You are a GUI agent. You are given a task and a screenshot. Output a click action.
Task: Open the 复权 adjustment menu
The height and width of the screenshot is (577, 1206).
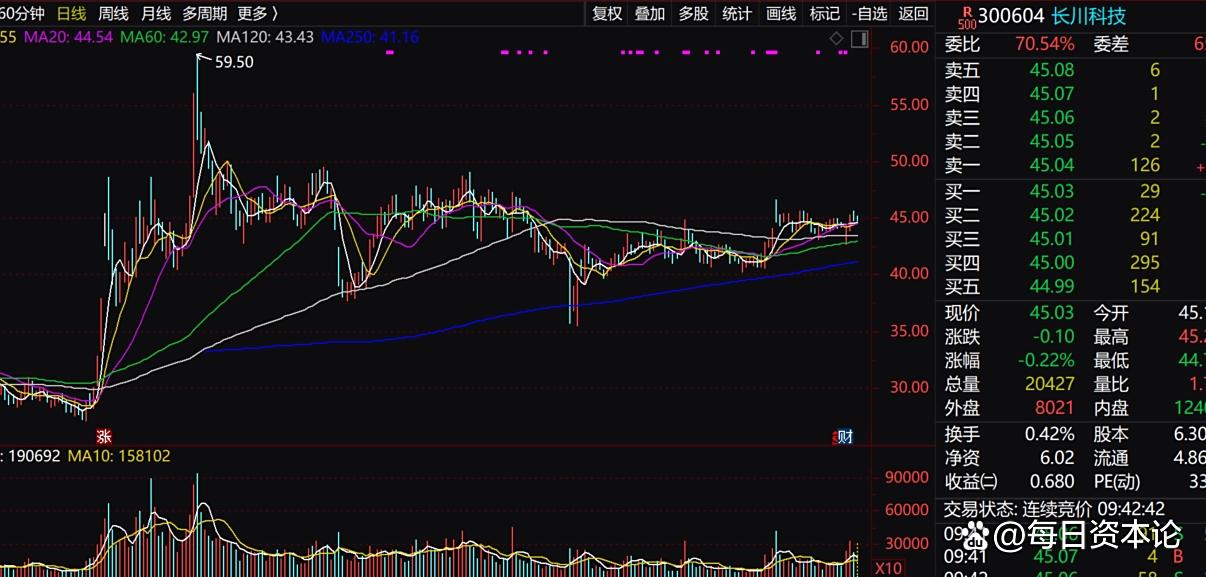[x=607, y=13]
